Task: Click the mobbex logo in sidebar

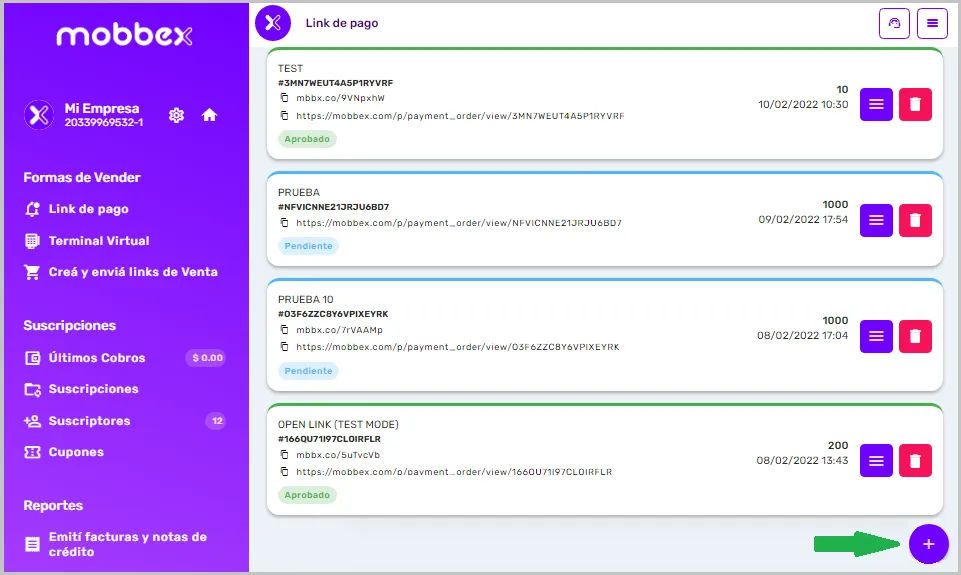Action: click(124, 36)
